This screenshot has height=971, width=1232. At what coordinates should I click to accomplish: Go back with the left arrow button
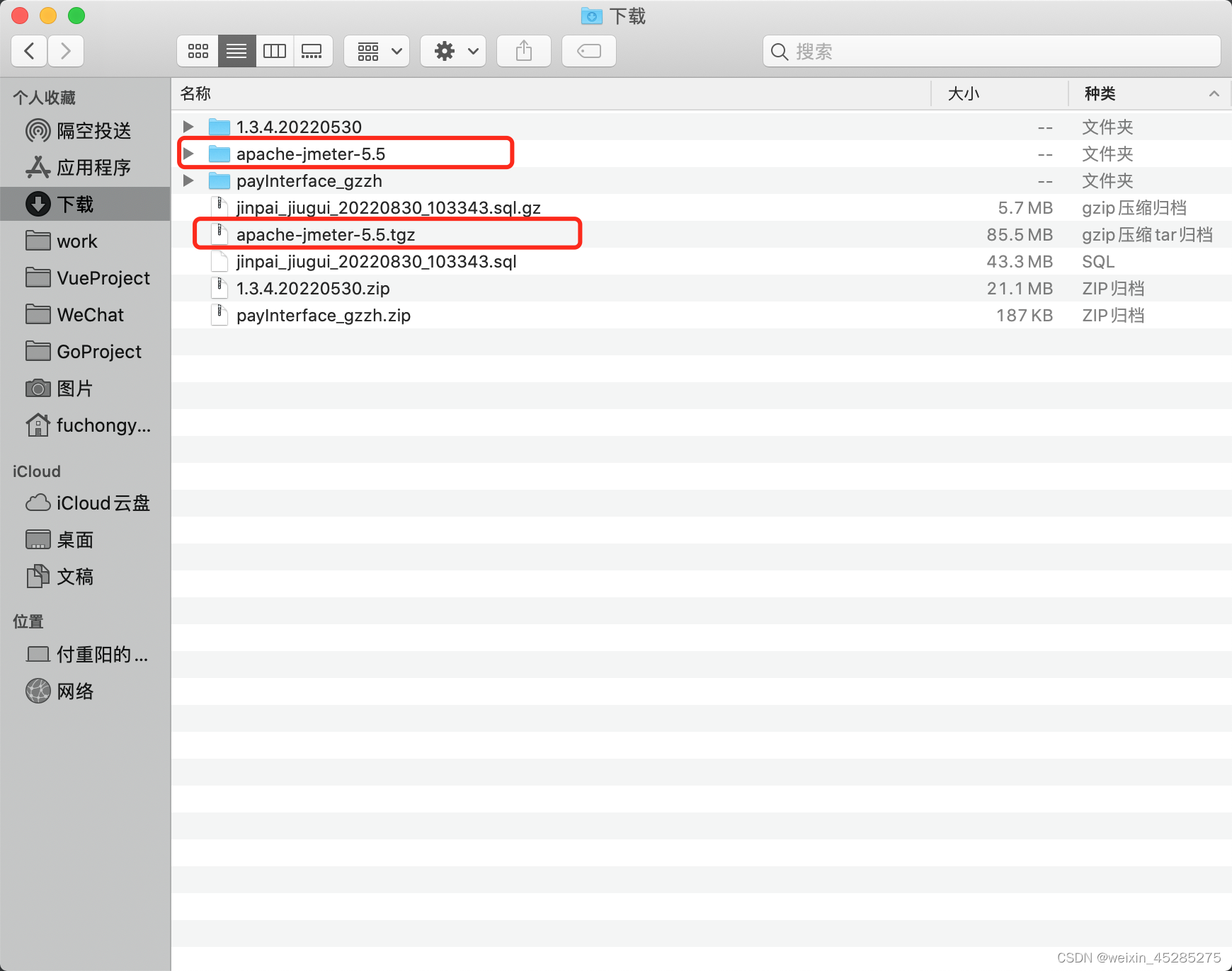tap(29, 51)
